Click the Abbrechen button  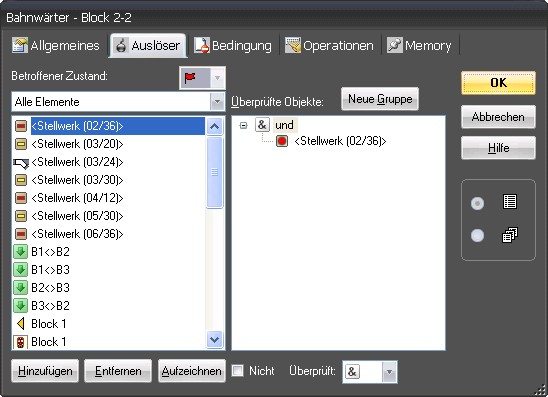coord(498,117)
